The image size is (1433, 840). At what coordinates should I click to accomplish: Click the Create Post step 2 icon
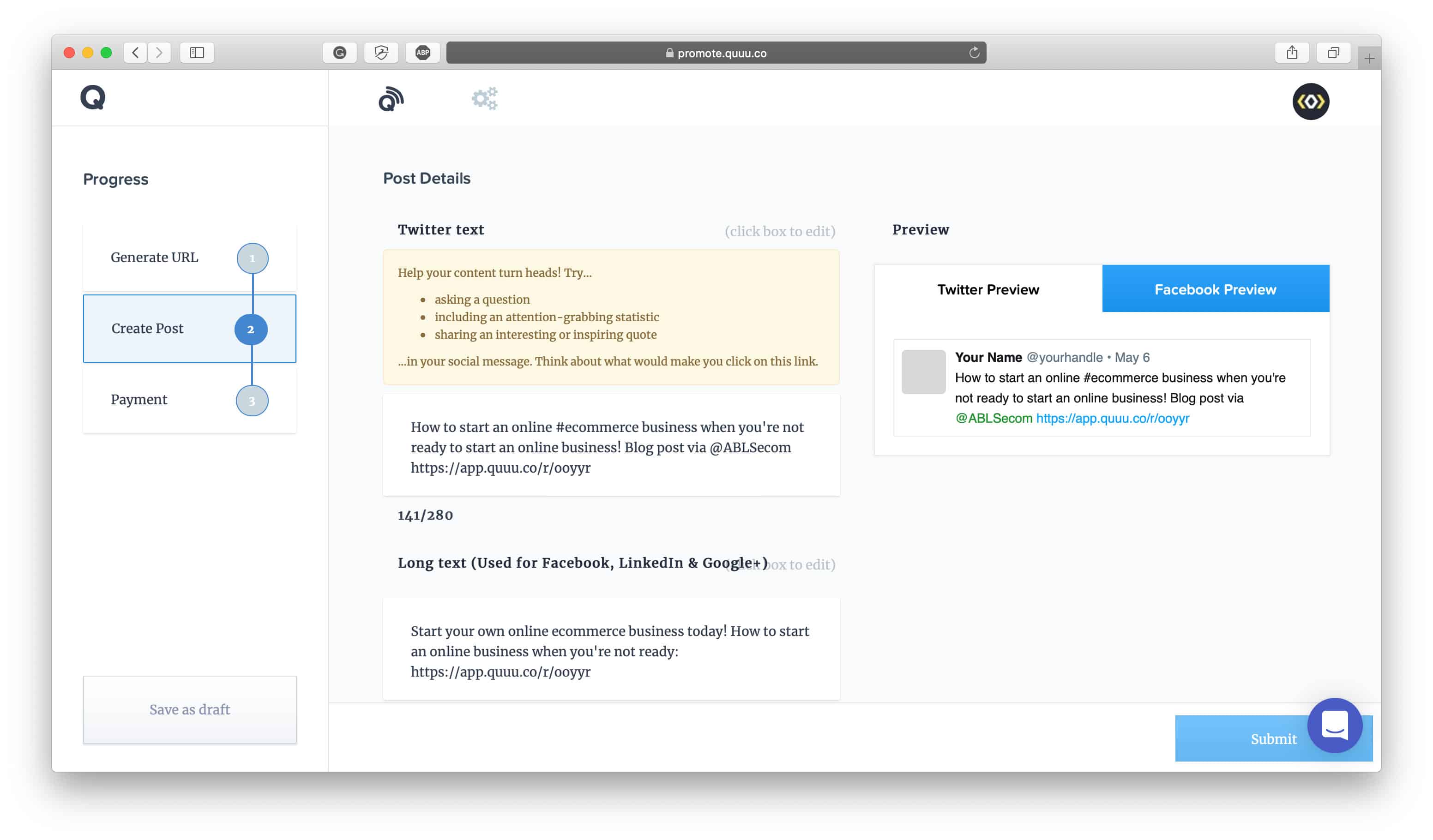(x=251, y=328)
